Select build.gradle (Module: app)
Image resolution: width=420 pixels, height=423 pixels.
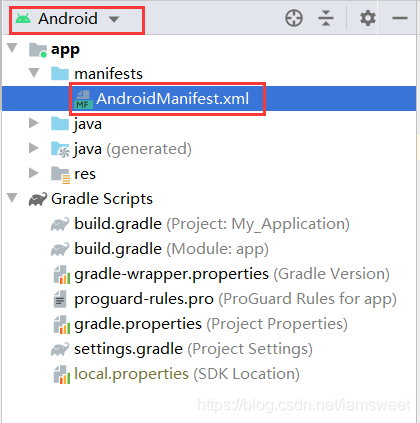(171, 249)
